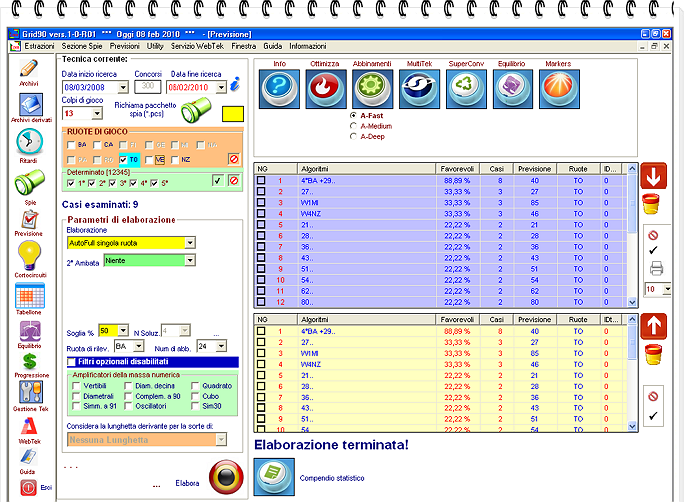
Task: Expand the Colpi di gioco dropdown
Action: pyautogui.click(x=96, y=113)
